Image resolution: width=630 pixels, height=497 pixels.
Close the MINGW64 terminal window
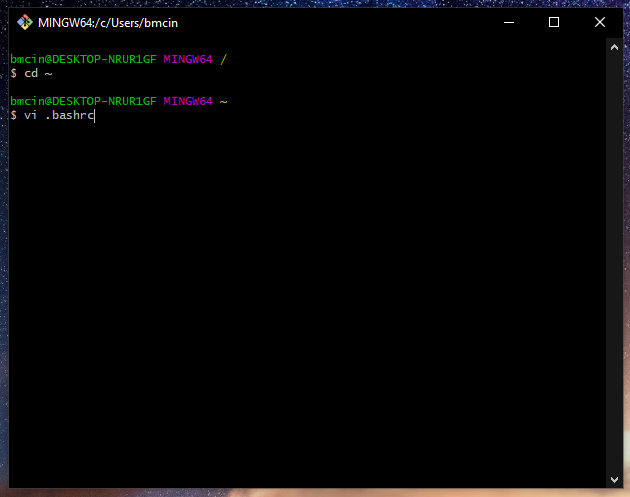(600, 22)
